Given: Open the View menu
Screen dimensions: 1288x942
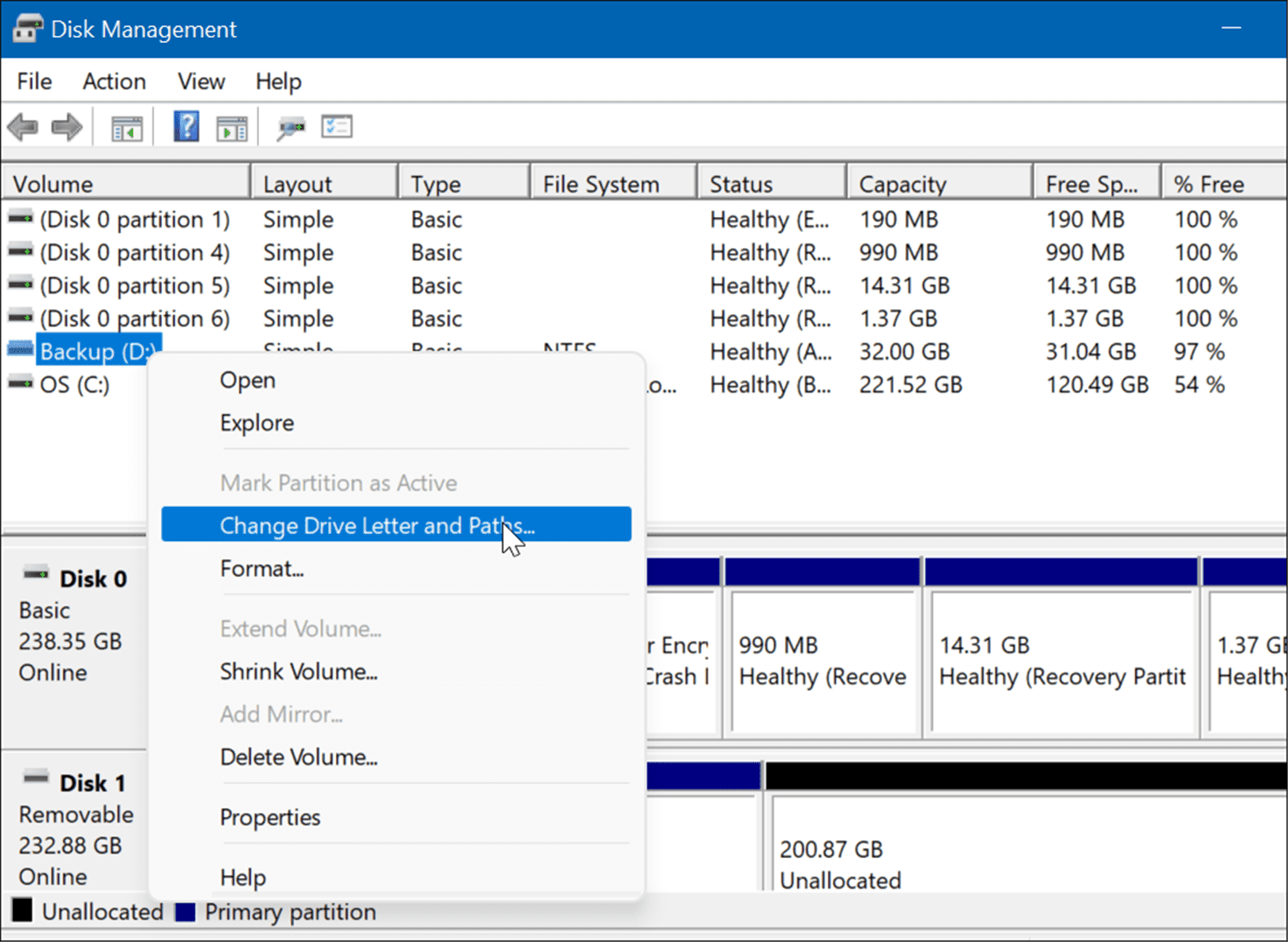Looking at the screenshot, I should tap(200, 81).
